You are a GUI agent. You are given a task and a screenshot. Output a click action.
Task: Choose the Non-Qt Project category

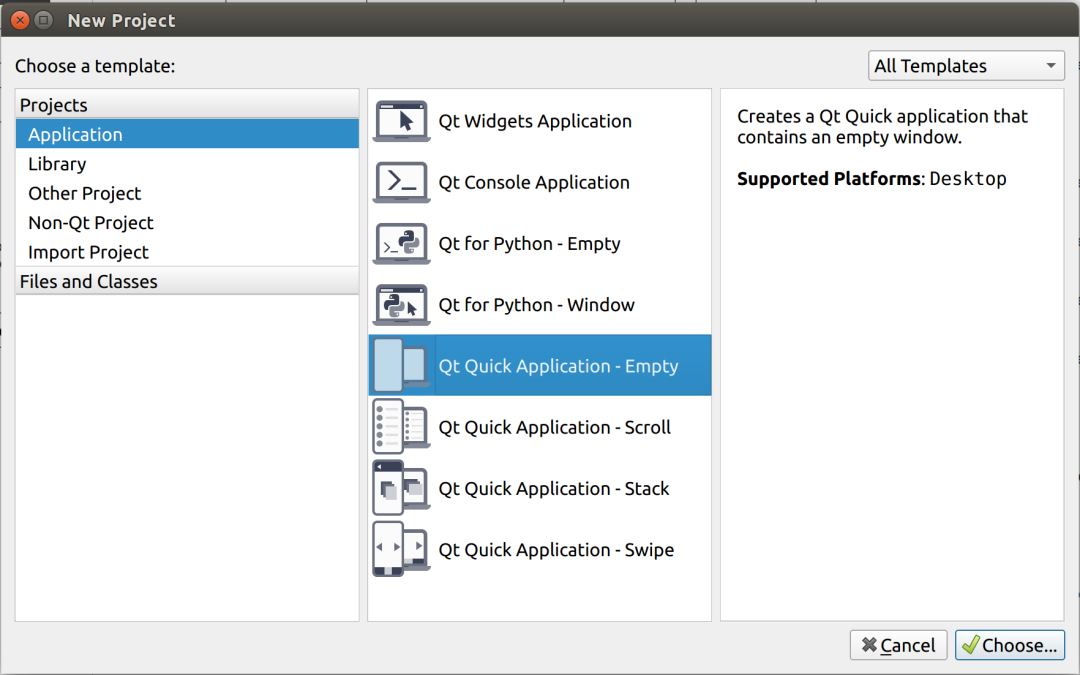click(x=91, y=223)
